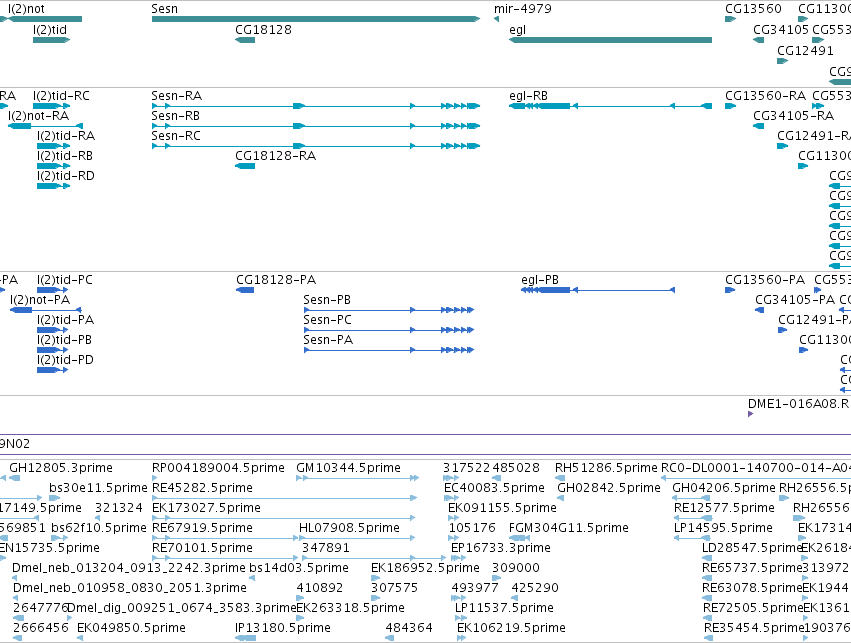The height and width of the screenshot is (643, 851).
Task: Open the l(2)tid-PB CDS label
Action: (64, 340)
